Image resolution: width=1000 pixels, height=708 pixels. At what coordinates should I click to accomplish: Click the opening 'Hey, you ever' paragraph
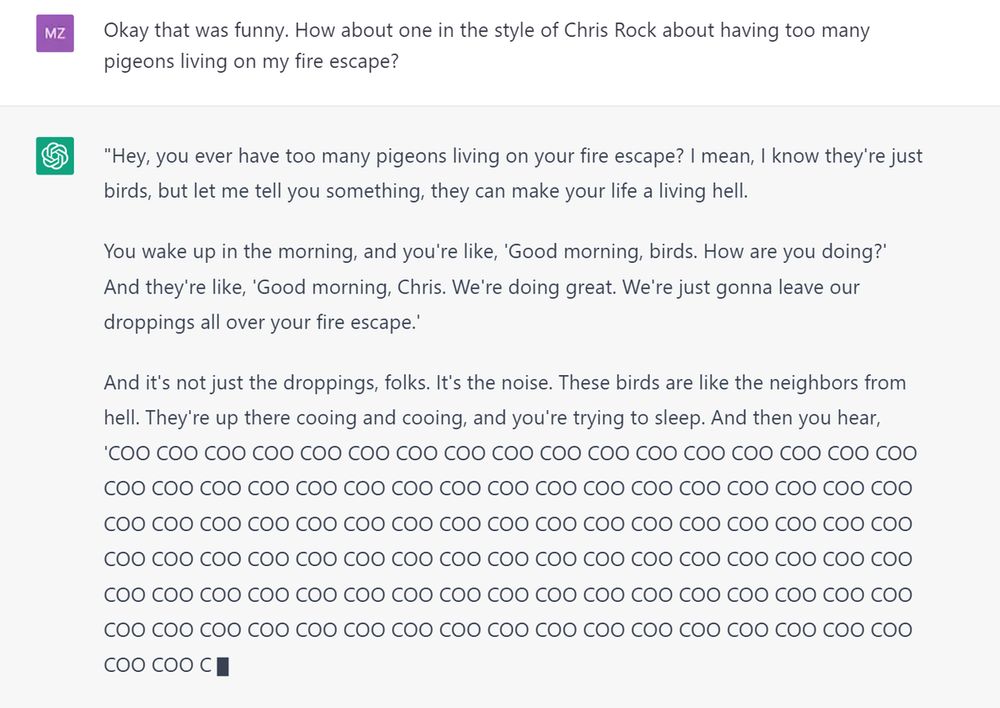point(513,173)
